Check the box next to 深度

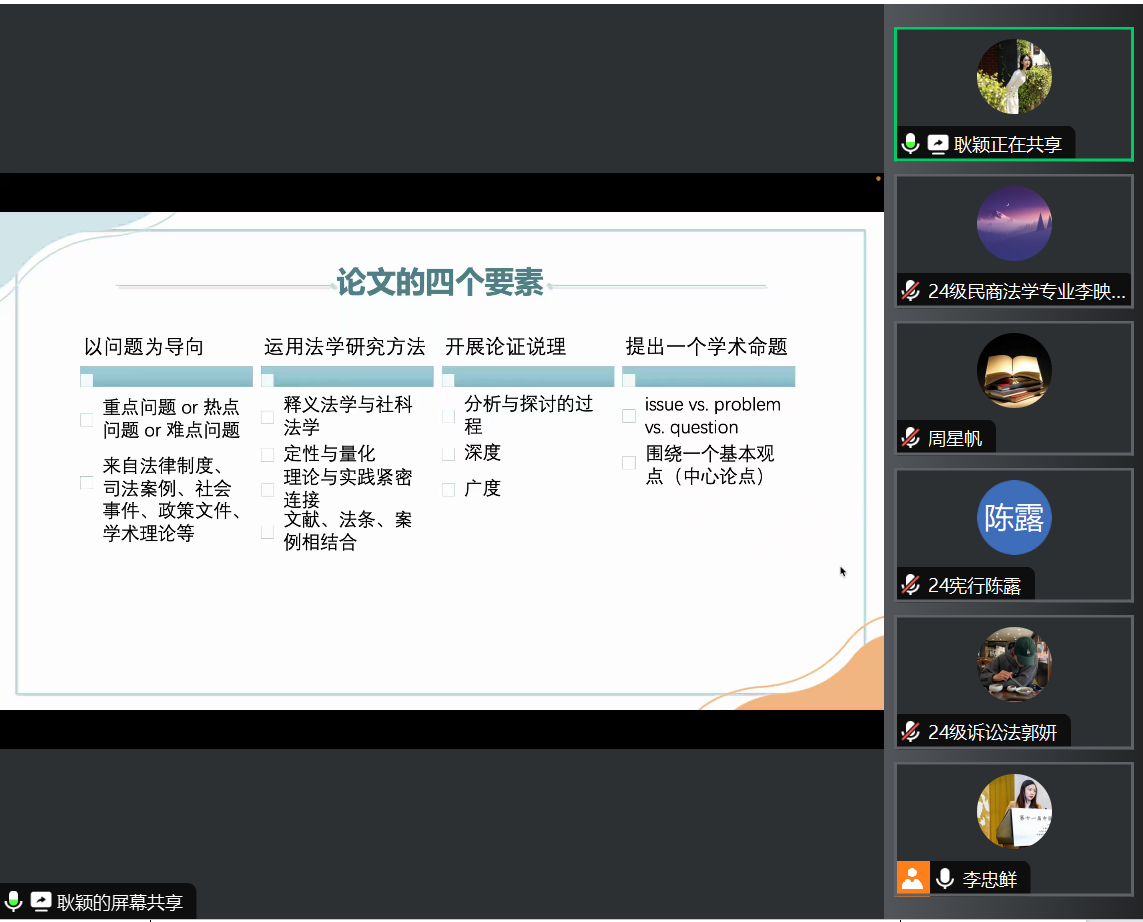coord(448,454)
